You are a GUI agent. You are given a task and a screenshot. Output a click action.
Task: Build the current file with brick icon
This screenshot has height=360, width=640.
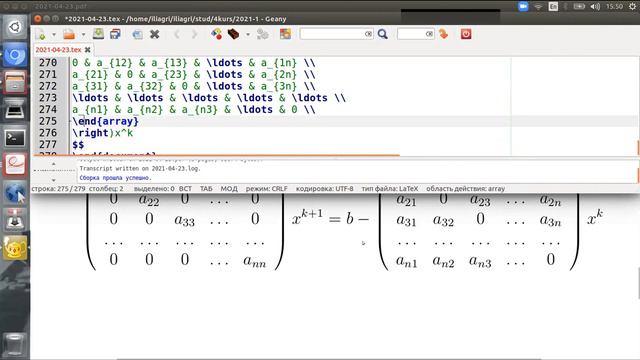[233, 34]
